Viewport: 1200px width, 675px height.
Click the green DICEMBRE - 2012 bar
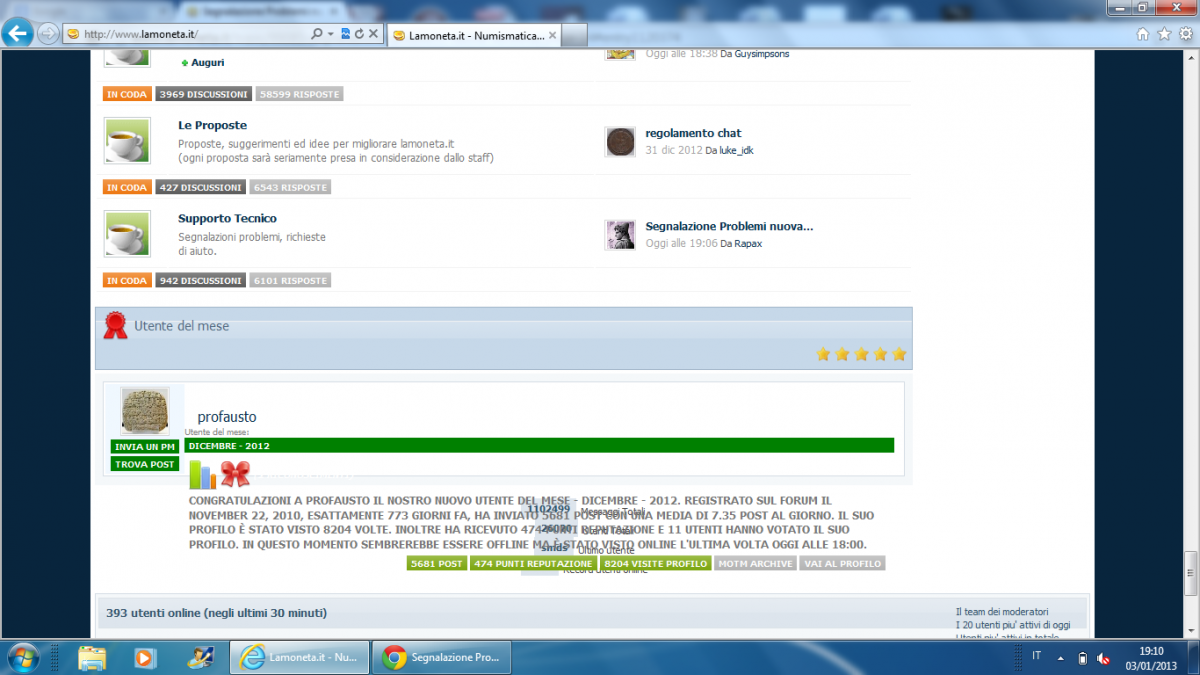click(x=539, y=446)
